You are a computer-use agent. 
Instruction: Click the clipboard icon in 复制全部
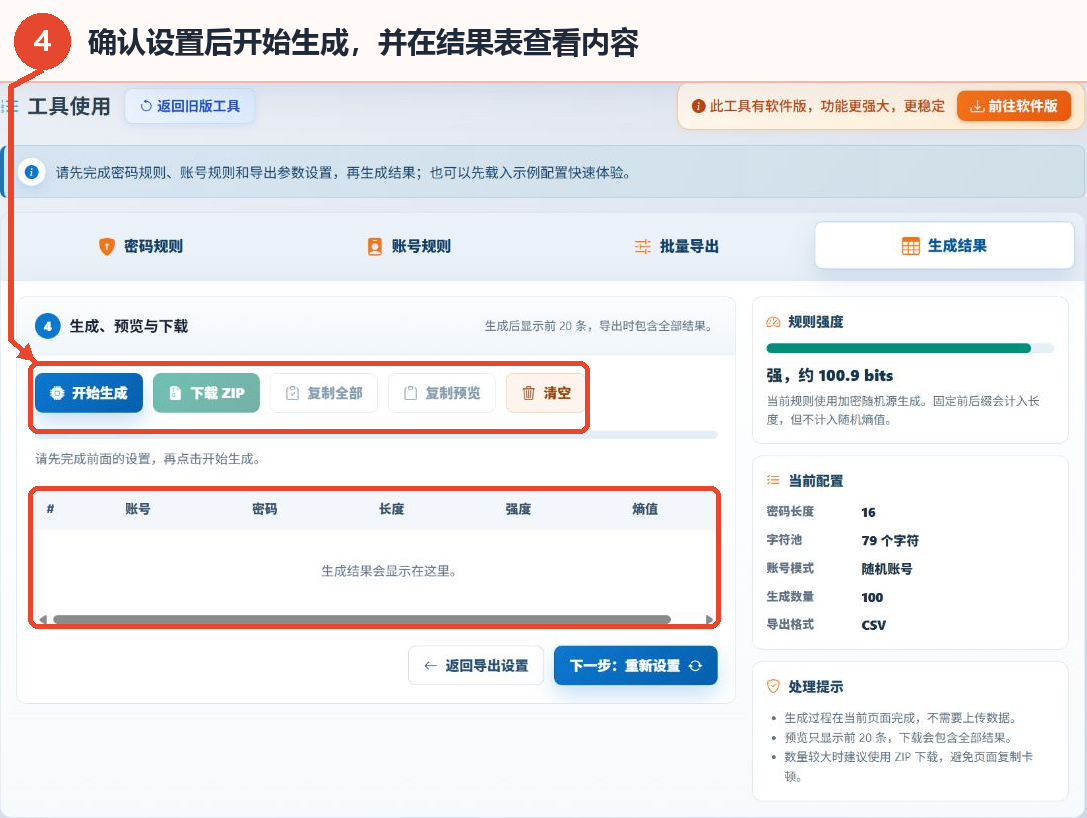coord(293,393)
